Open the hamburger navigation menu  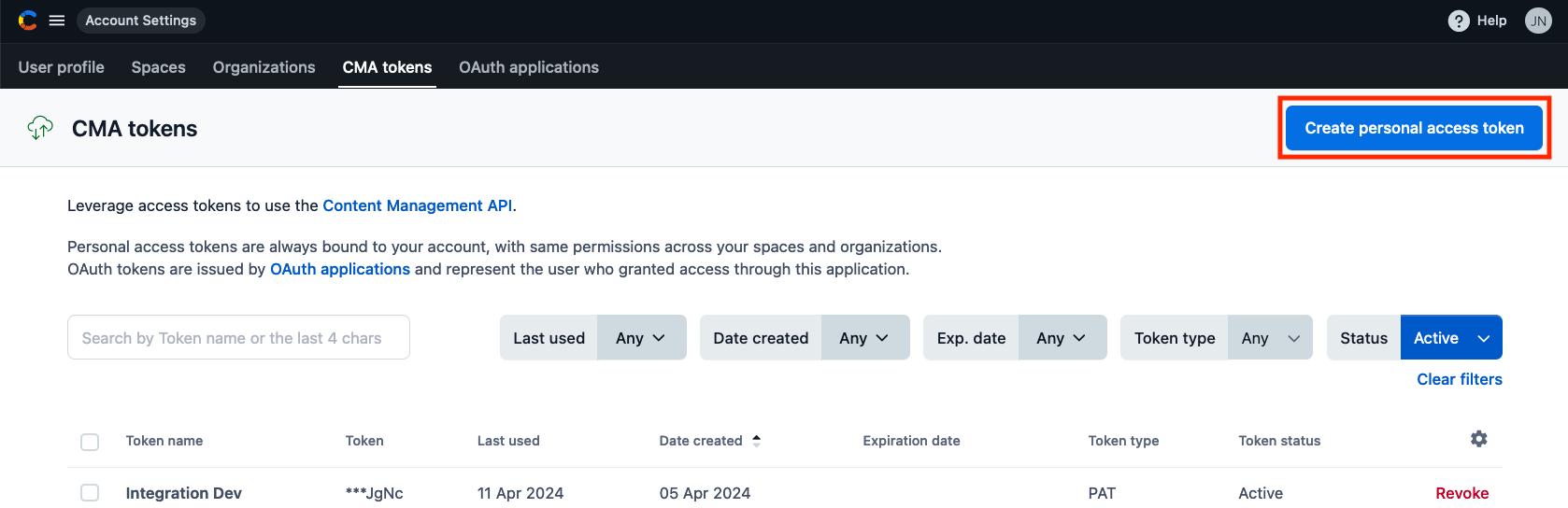coord(57,21)
